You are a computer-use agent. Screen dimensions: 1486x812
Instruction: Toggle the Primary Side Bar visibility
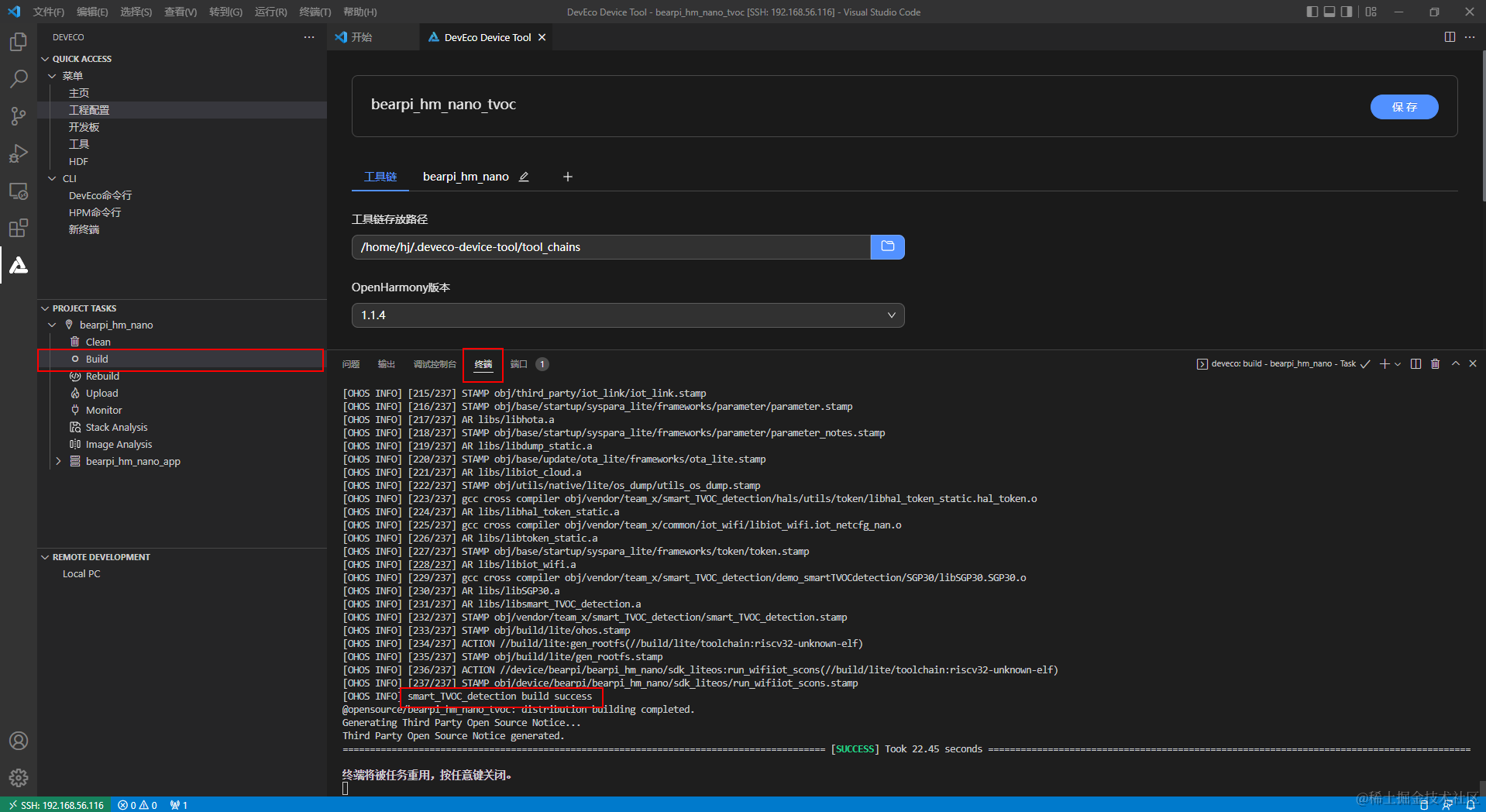(1312, 12)
